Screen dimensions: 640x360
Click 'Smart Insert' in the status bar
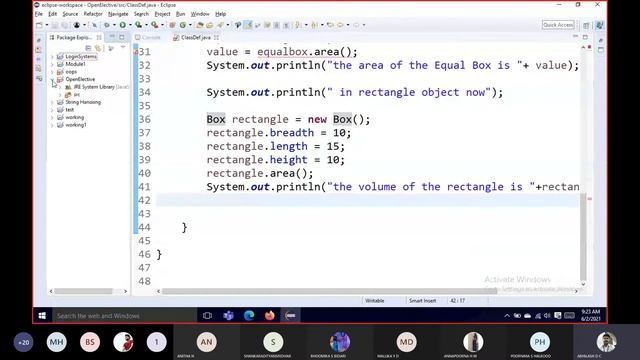pos(422,300)
